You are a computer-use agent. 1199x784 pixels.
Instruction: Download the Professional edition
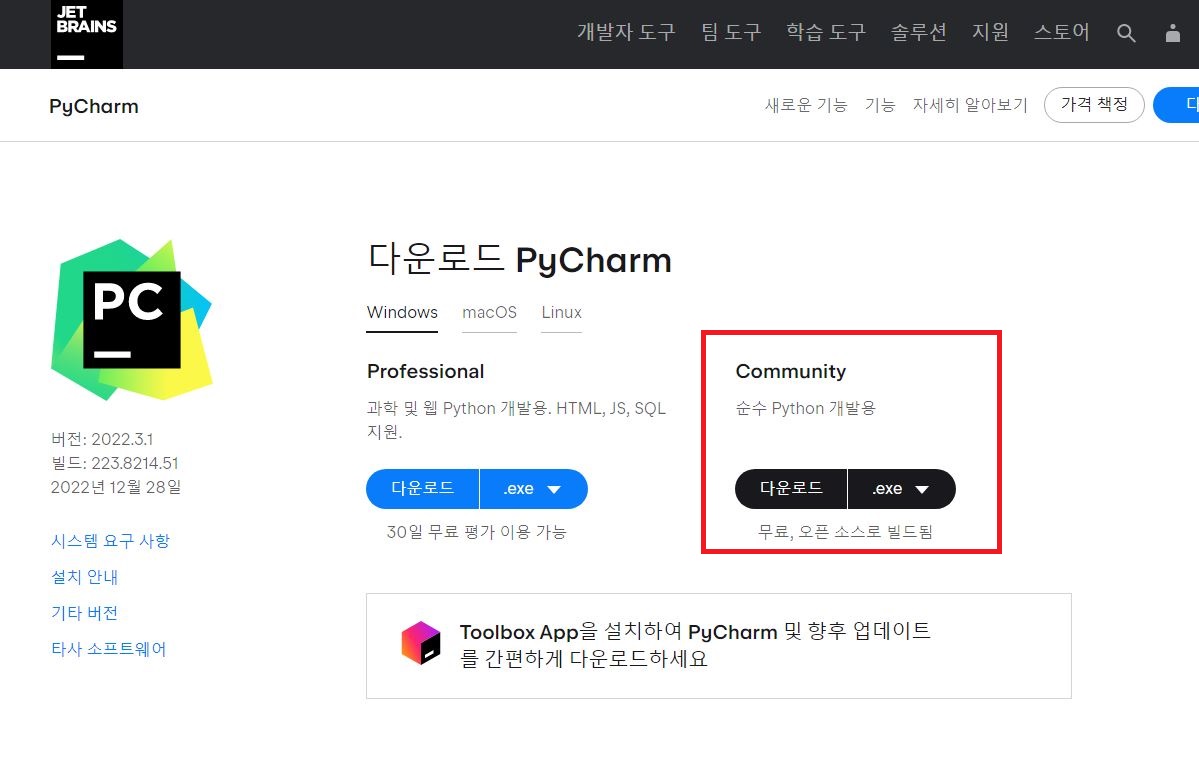coord(423,489)
